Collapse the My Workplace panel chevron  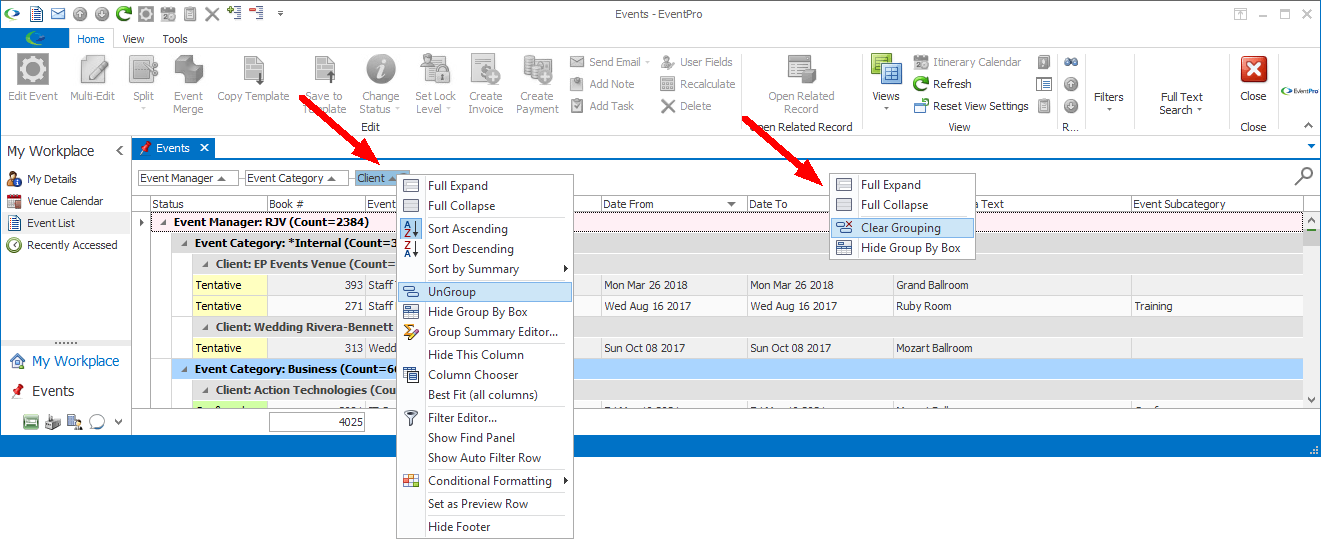click(120, 151)
